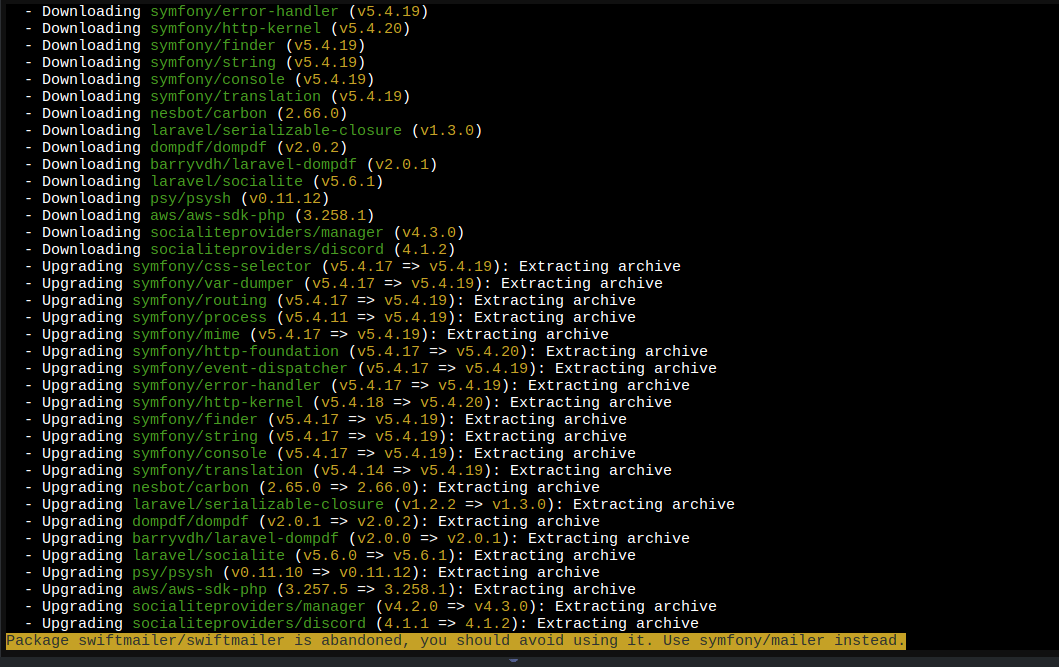Screen dimensions: 1059x667
Task: Click 'barryvdh/laravel-dompdf' in the Downloading line
Action: [253, 164]
